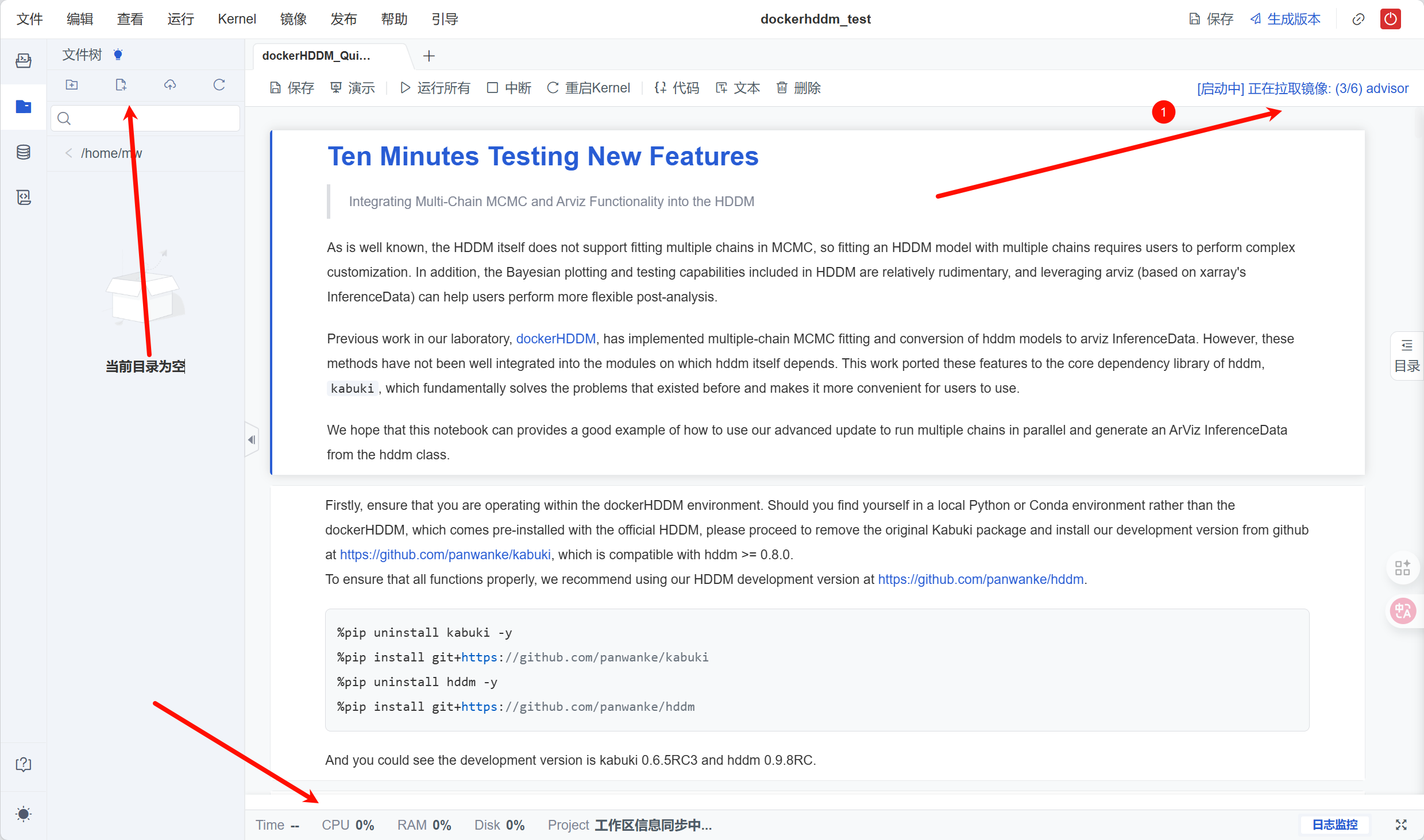Click the new folder icon in file tree
This screenshot has height=840, width=1424.
(72, 85)
